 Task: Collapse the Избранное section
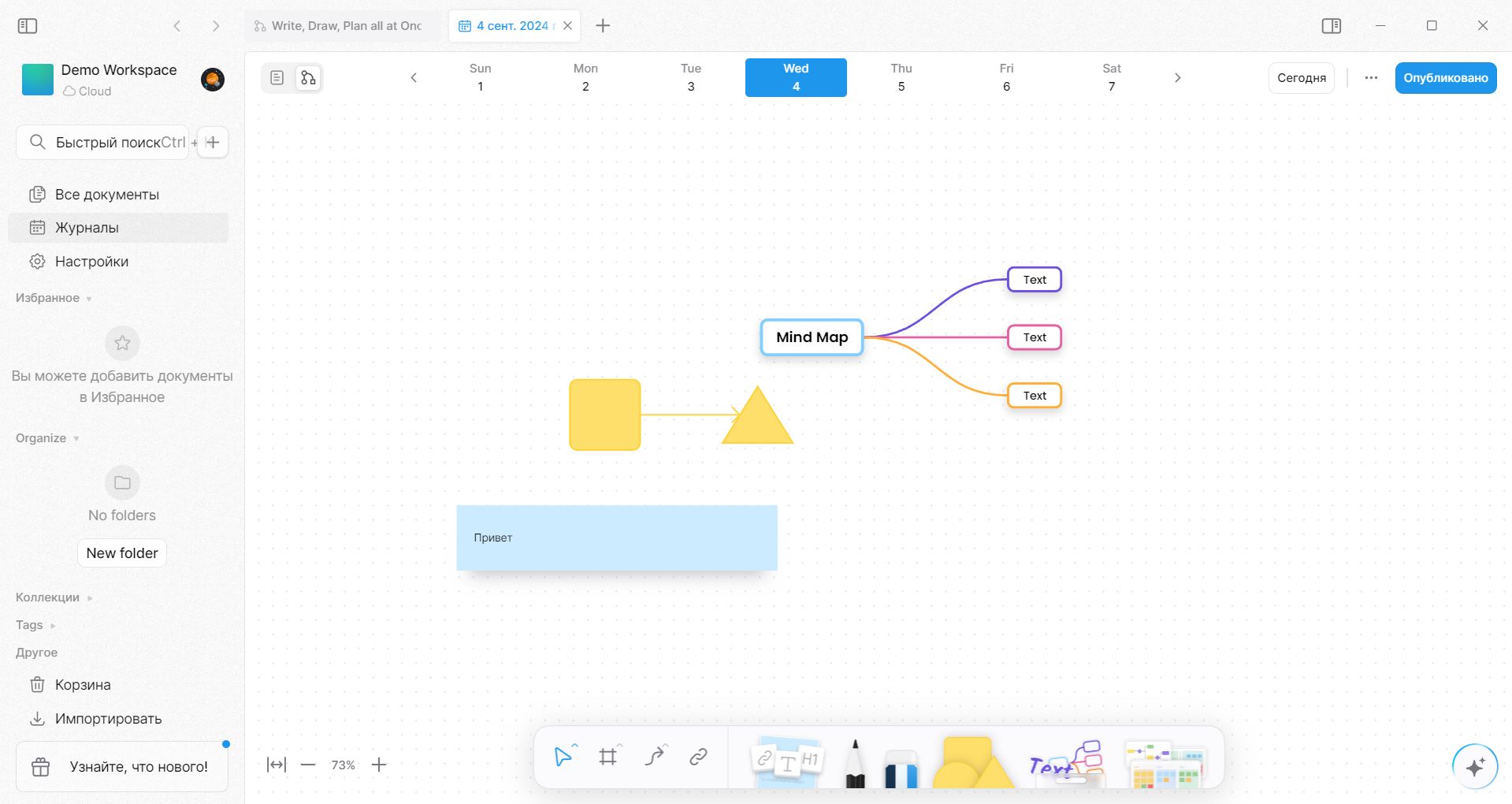click(54, 298)
